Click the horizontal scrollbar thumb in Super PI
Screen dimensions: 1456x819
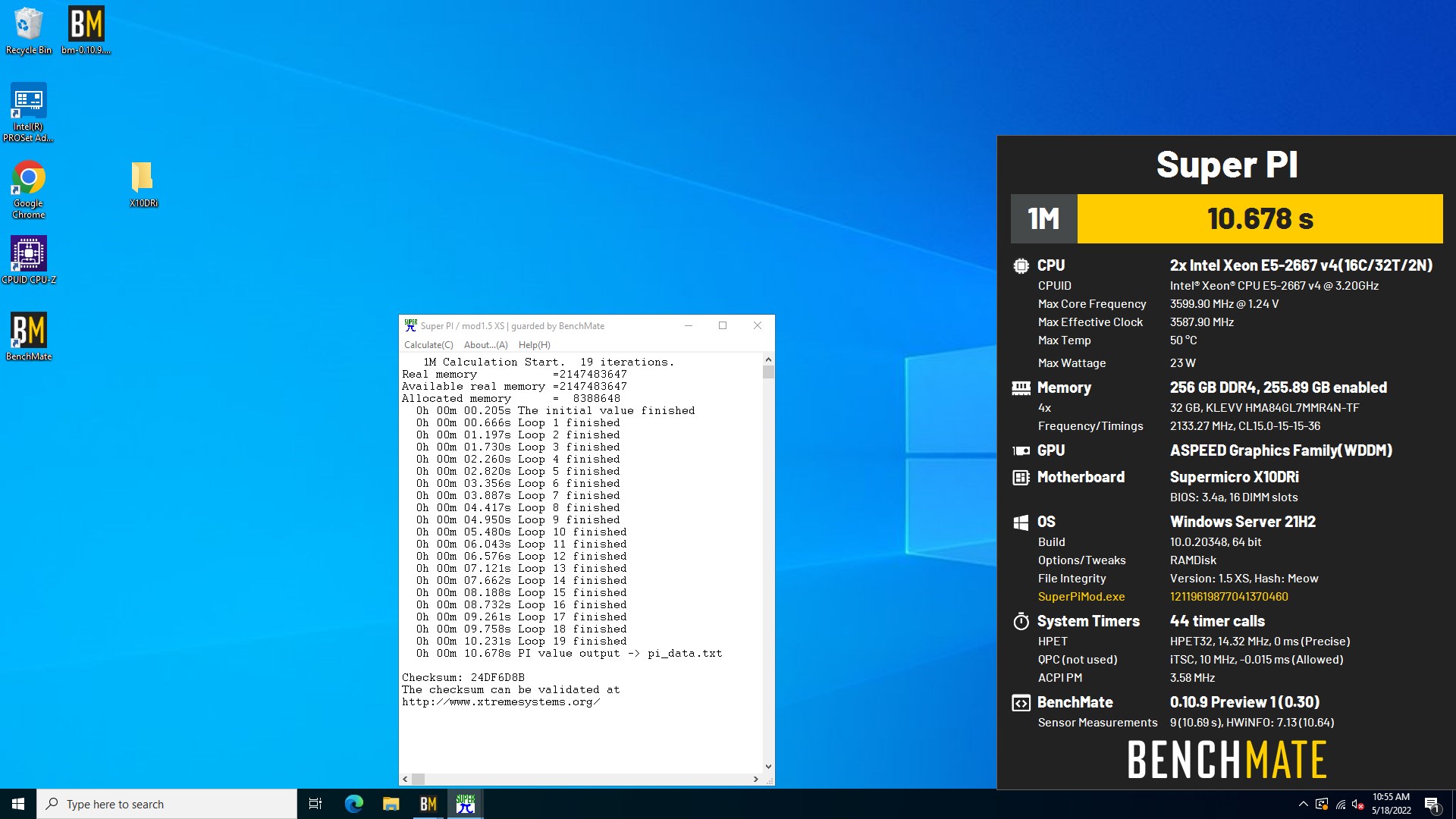tap(418, 779)
